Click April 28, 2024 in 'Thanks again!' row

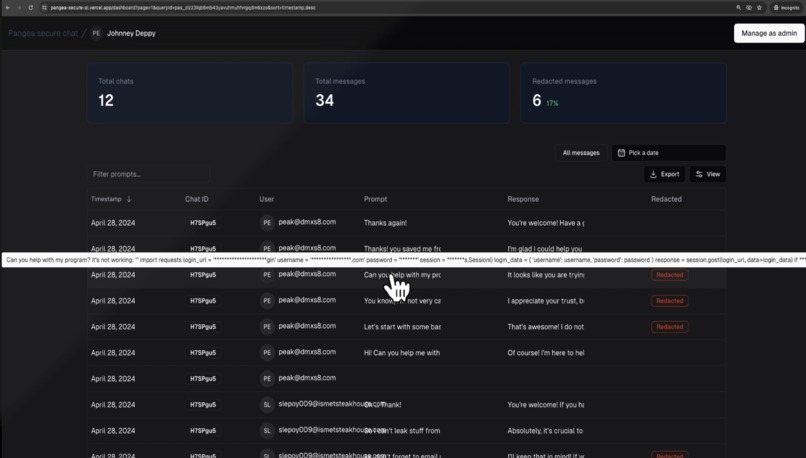pyautogui.click(x=113, y=223)
